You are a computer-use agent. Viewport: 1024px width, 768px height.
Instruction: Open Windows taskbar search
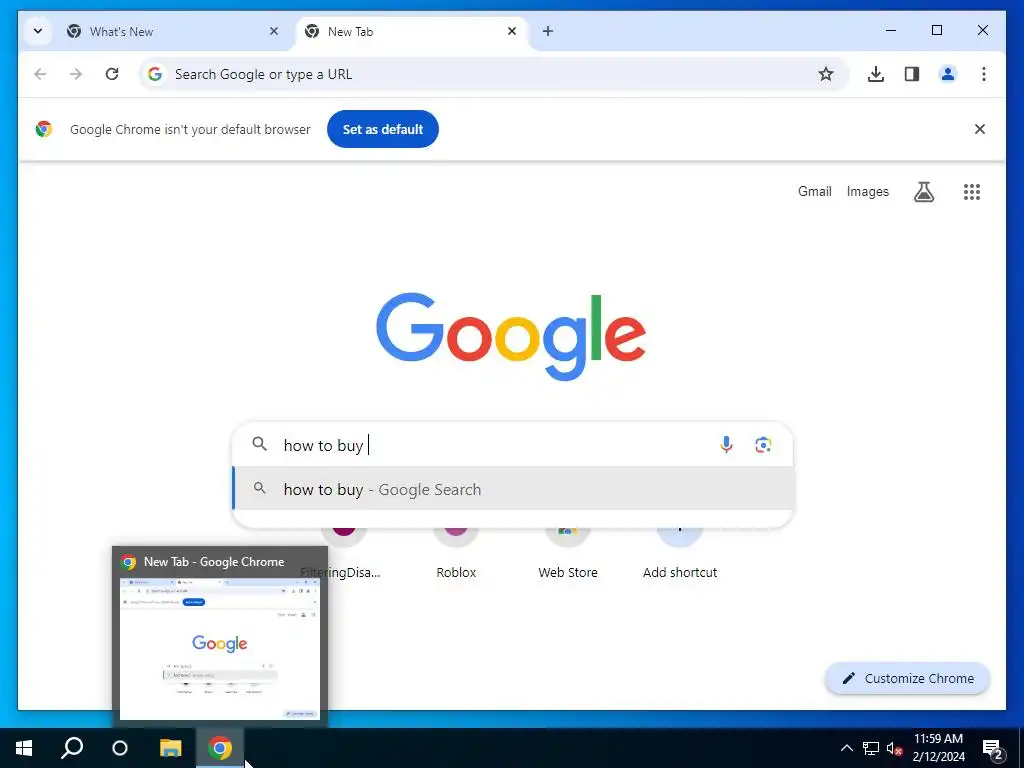(x=72, y=748)
